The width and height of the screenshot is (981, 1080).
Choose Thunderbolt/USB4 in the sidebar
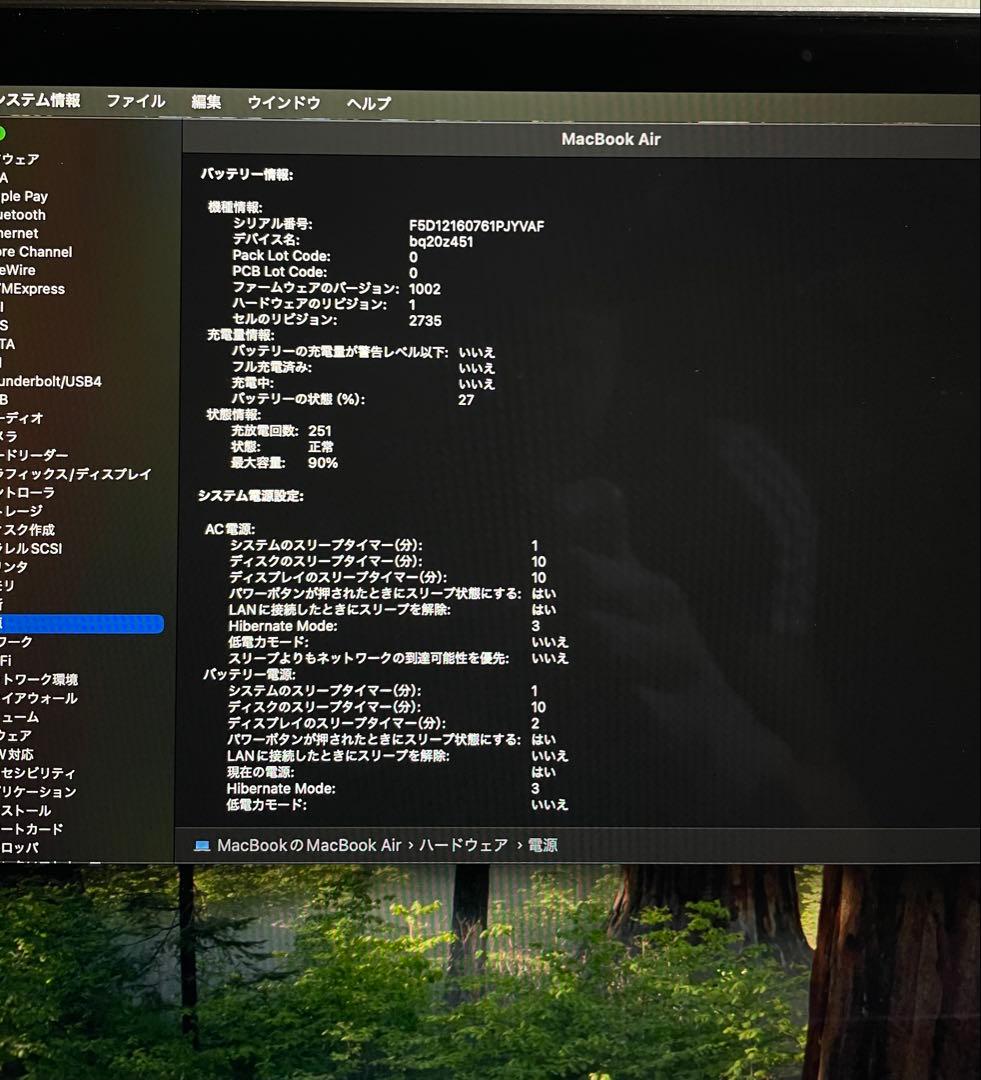coord(50,381)
